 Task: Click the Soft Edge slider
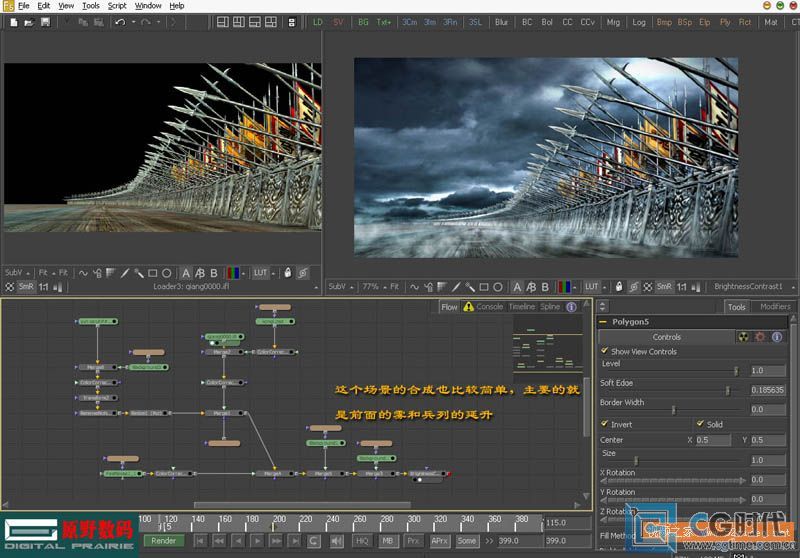[x=673, y=391]
